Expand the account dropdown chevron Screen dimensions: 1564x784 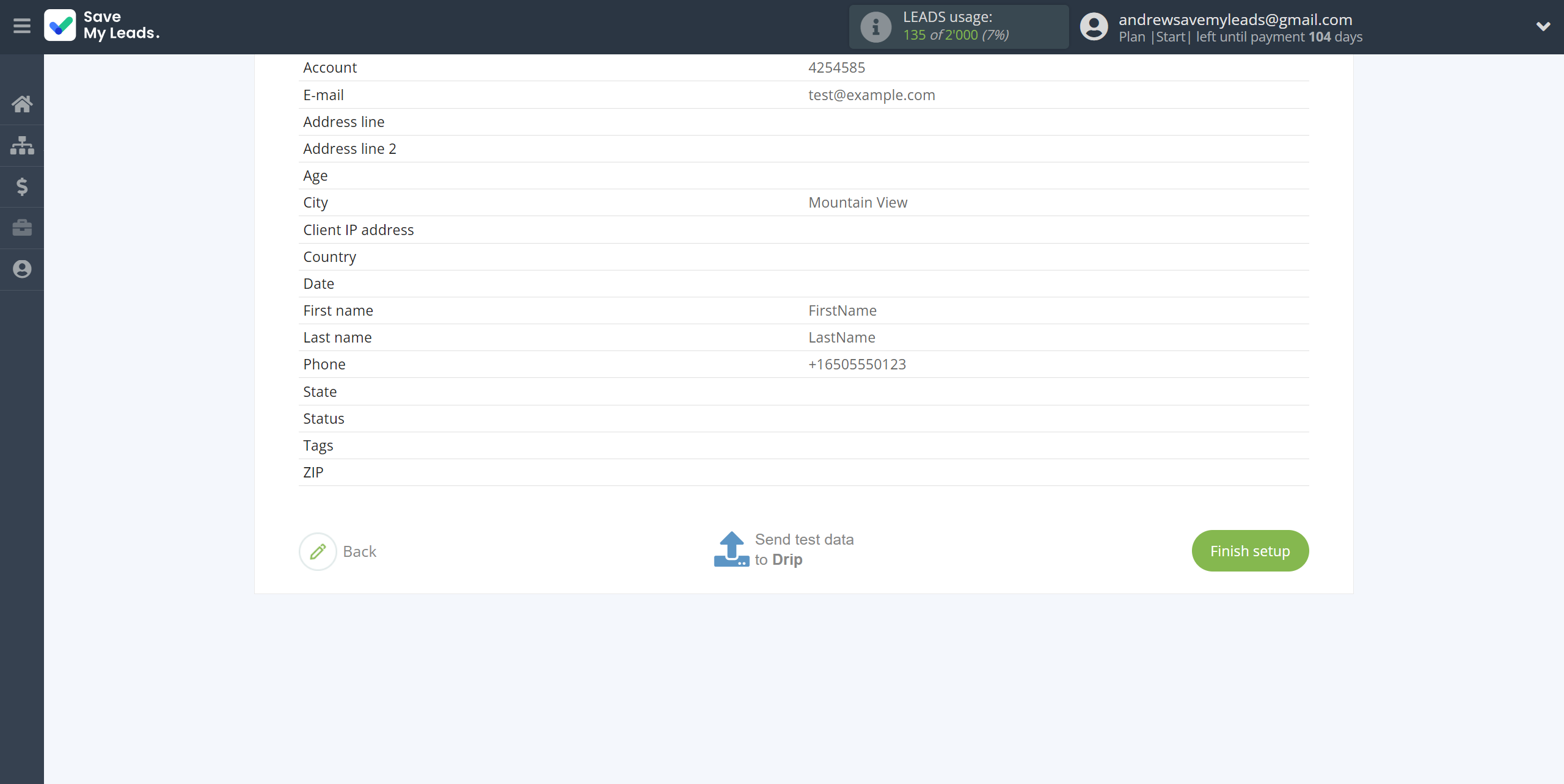pyautogui.click(x=1543, y=26)
